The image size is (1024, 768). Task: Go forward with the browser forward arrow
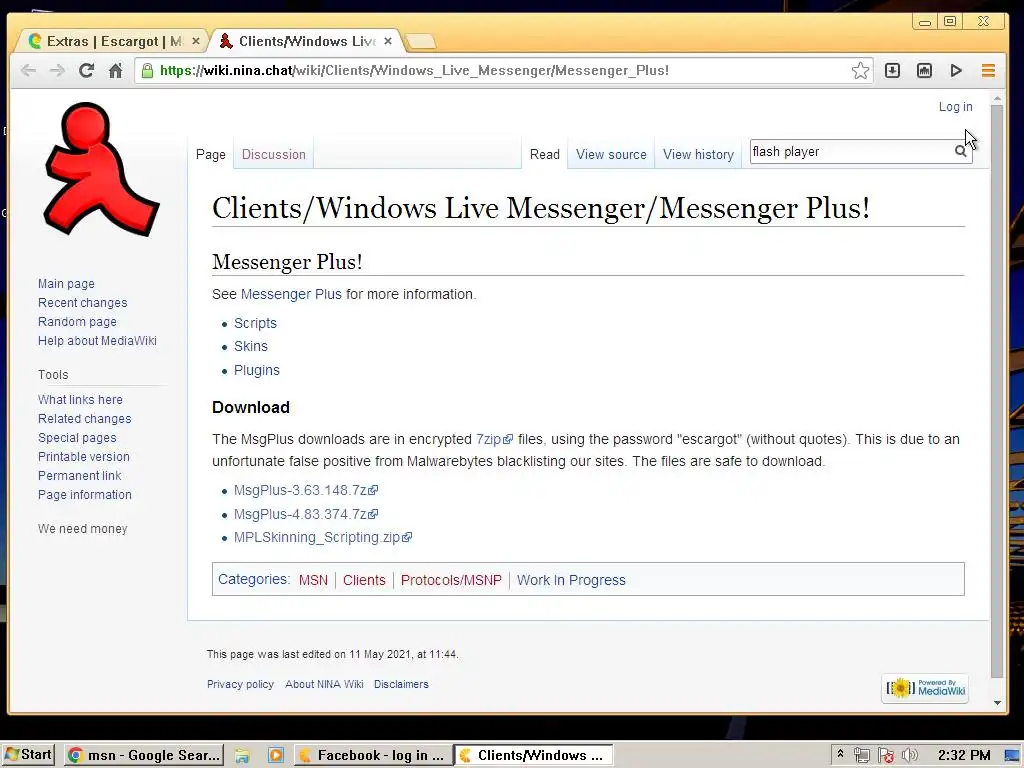57,71
